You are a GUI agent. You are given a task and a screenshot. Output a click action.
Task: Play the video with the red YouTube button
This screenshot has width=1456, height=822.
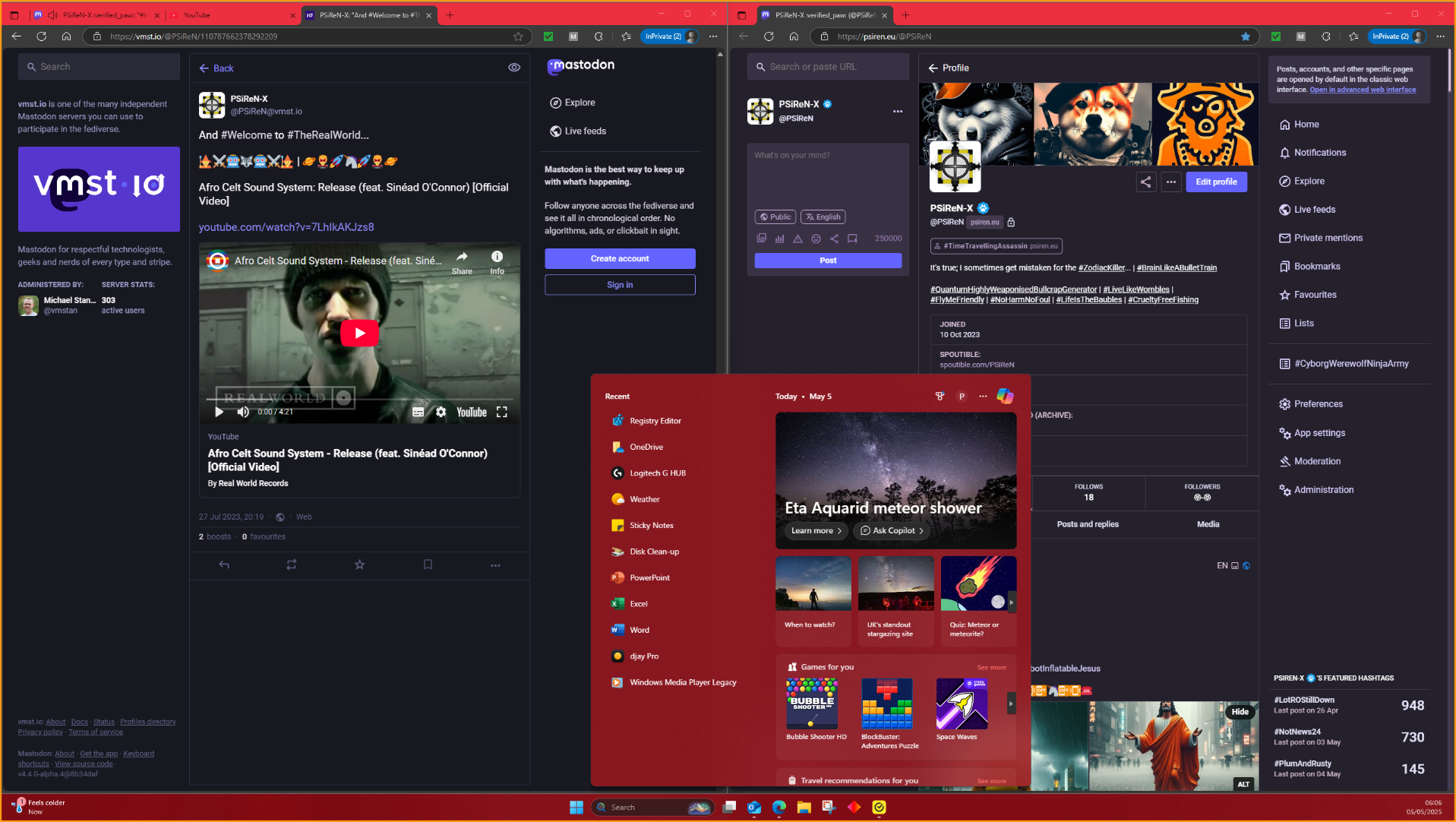[359, 333]
